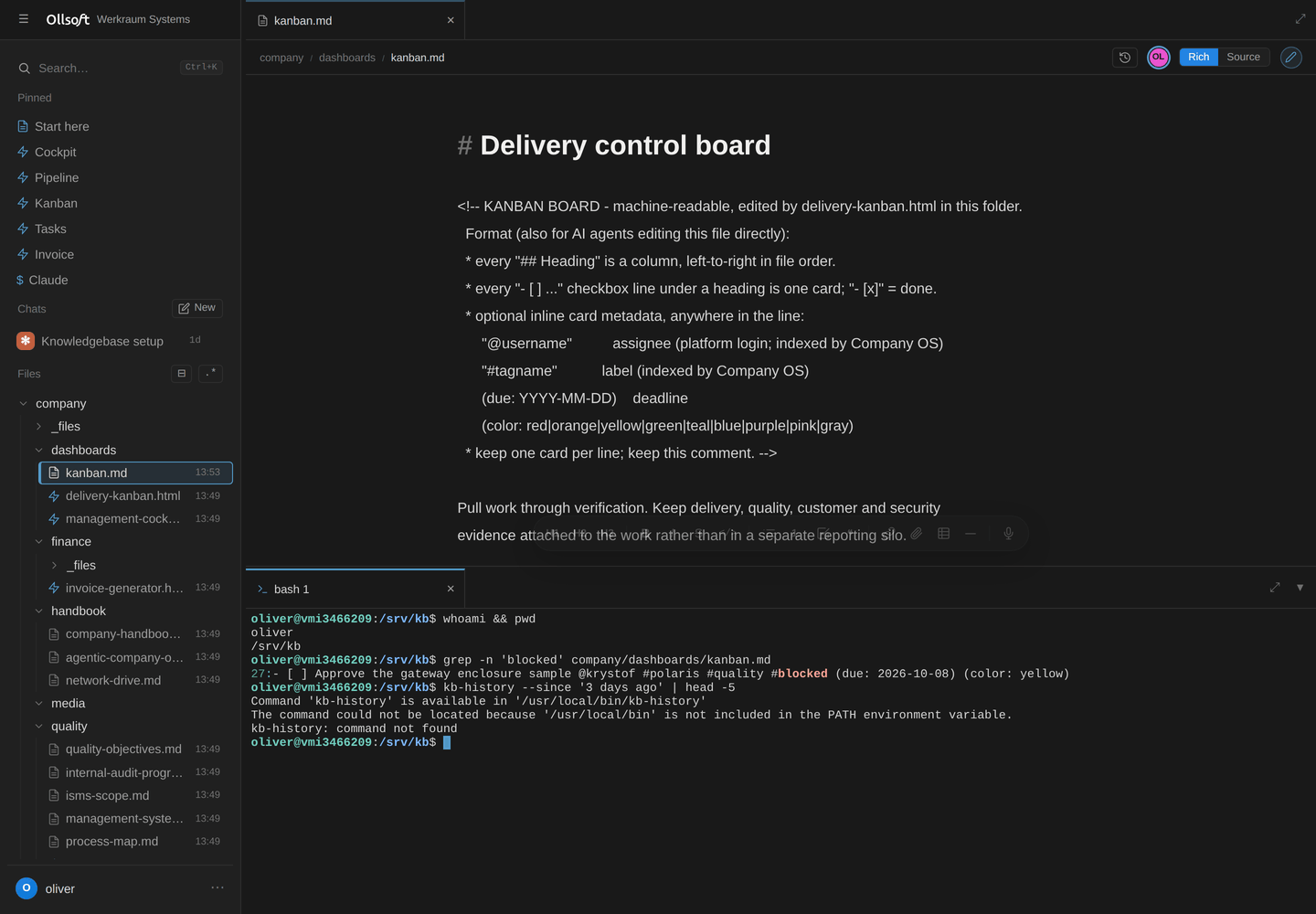The image size is (1316, 914).
Task: Open internal-audit-progr… file
Action: click(x=136, y=772)
